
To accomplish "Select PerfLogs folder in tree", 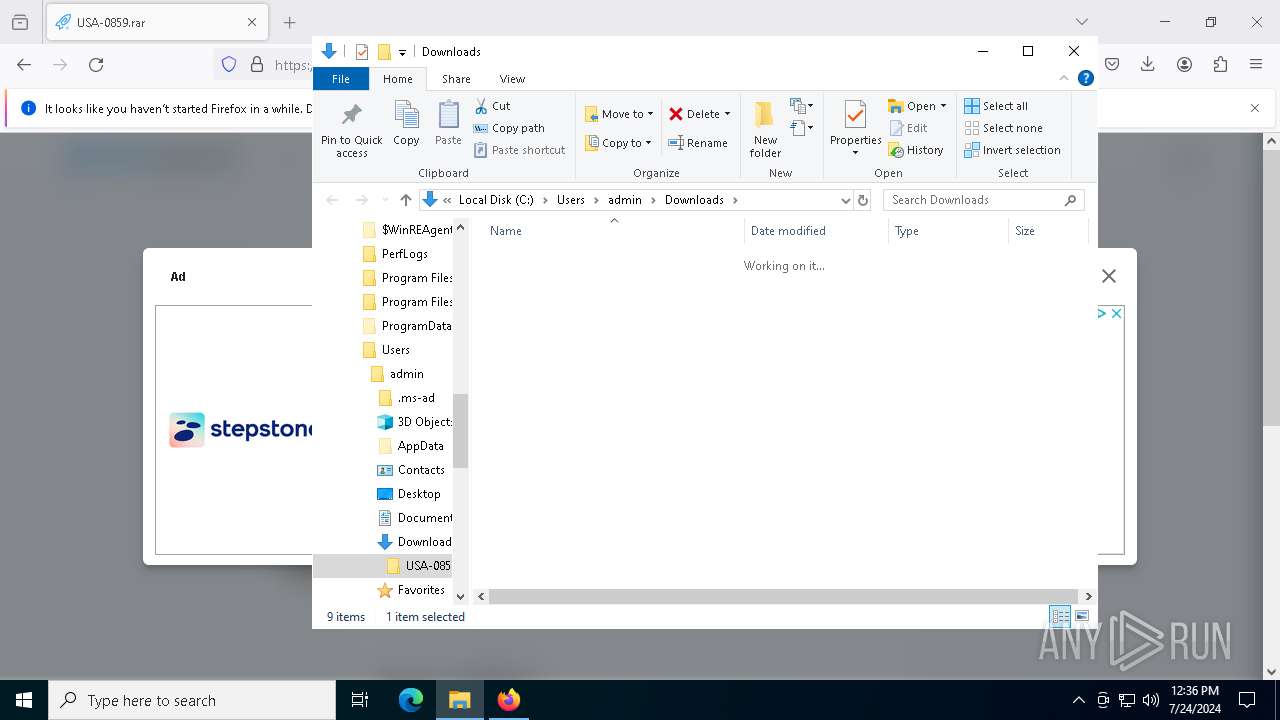I will [404, 254].
